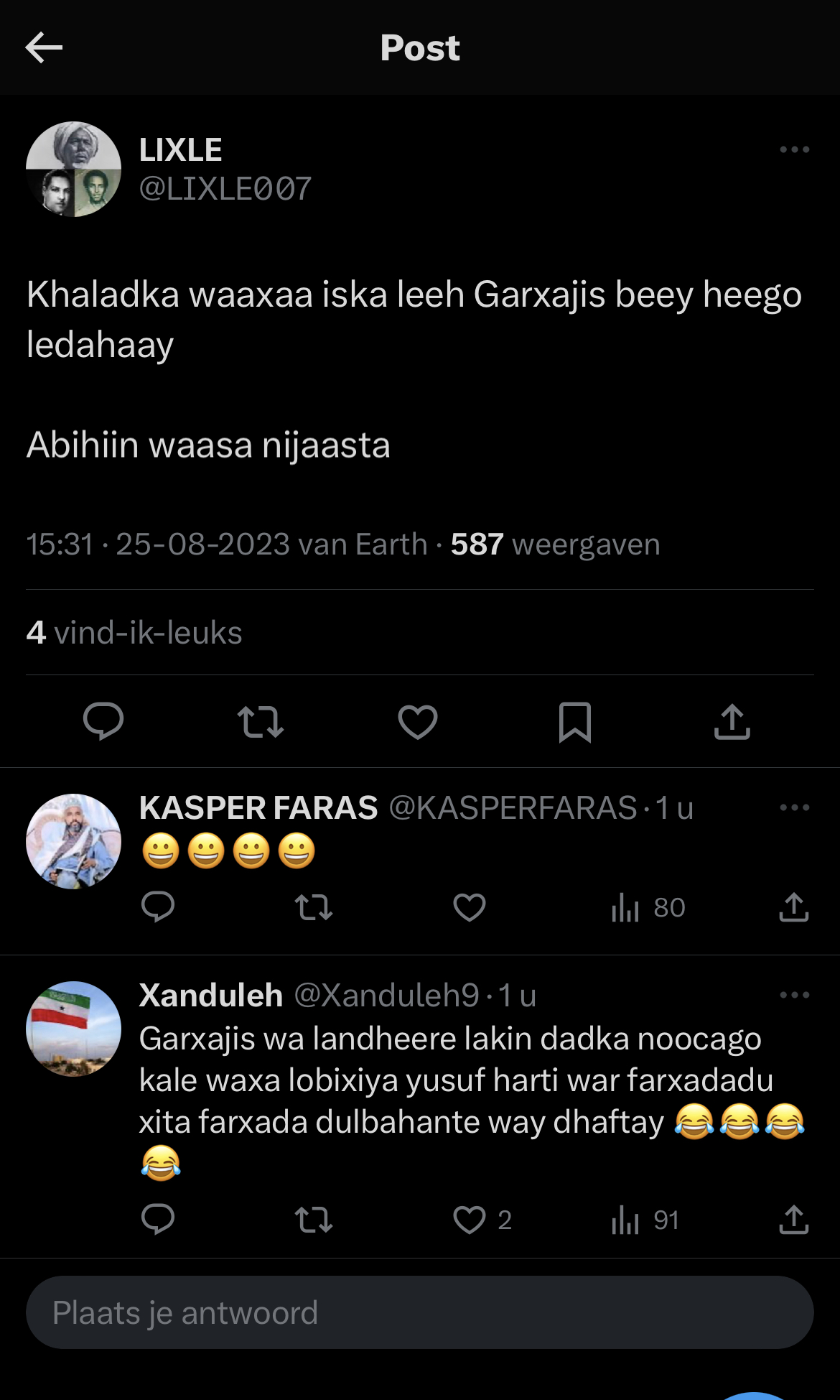840x1400 pixels.
Task: Like Xanduleh's reply with 2 likes
Action: (471, 1220)
